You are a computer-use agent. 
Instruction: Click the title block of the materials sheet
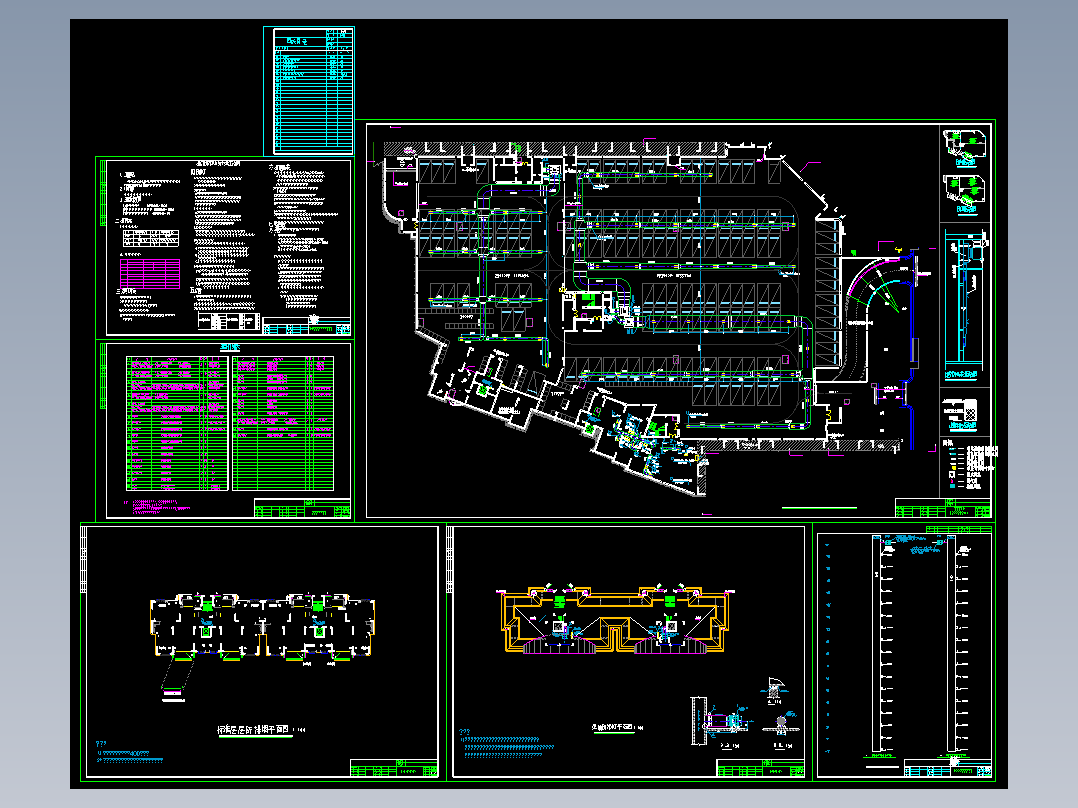tap(302, 508)
